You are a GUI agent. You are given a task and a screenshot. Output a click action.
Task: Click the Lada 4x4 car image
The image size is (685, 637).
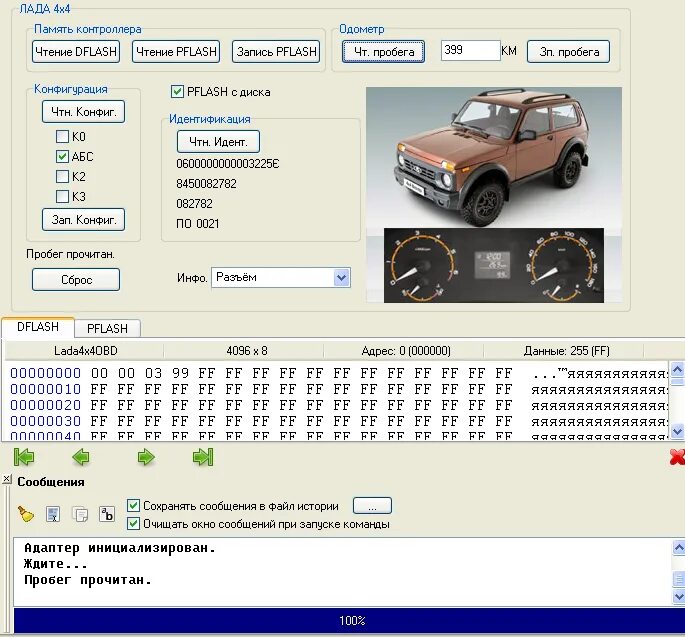pos(494,157)
